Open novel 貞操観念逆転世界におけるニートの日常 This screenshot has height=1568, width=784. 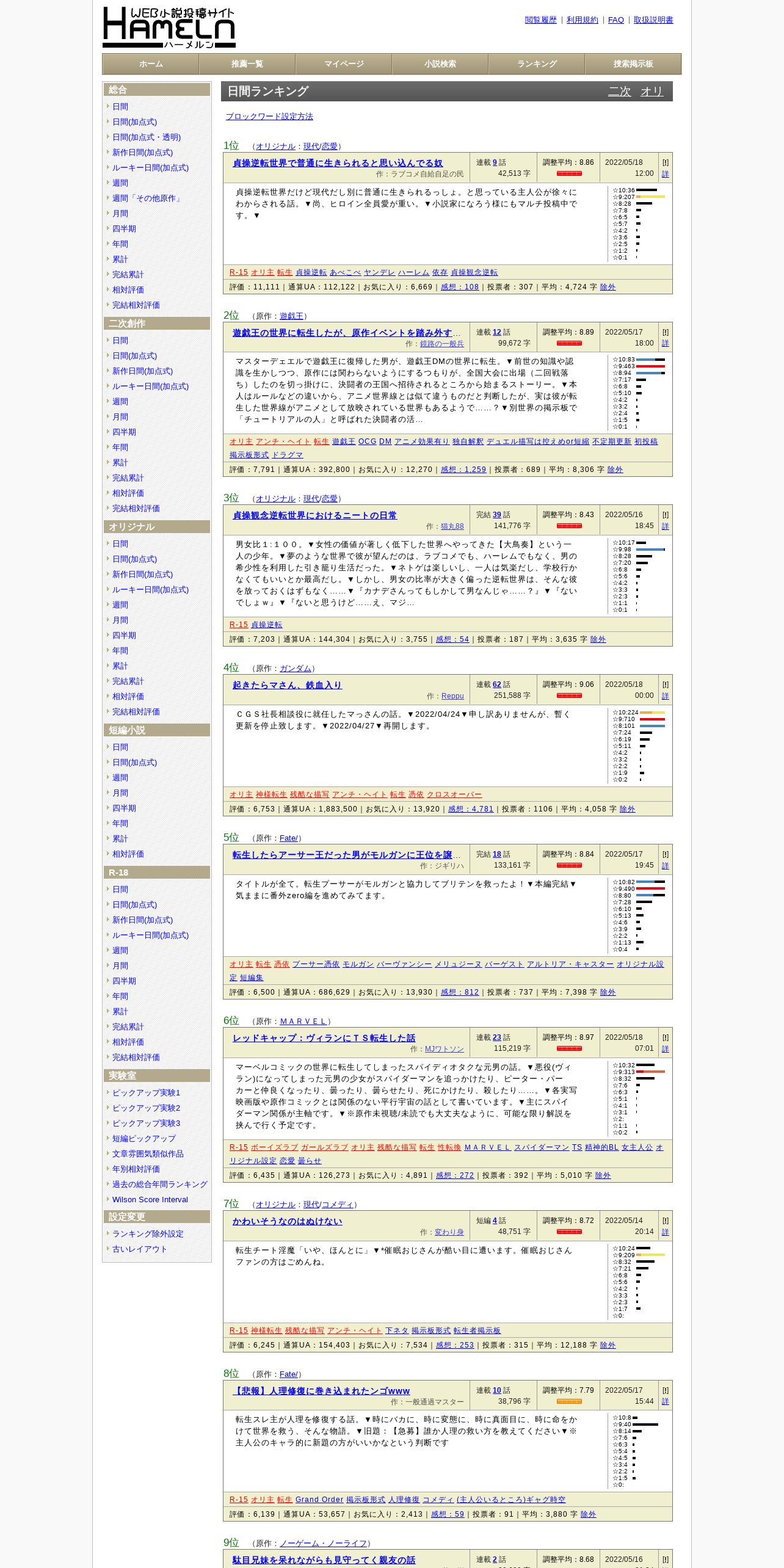pos(314,515)
